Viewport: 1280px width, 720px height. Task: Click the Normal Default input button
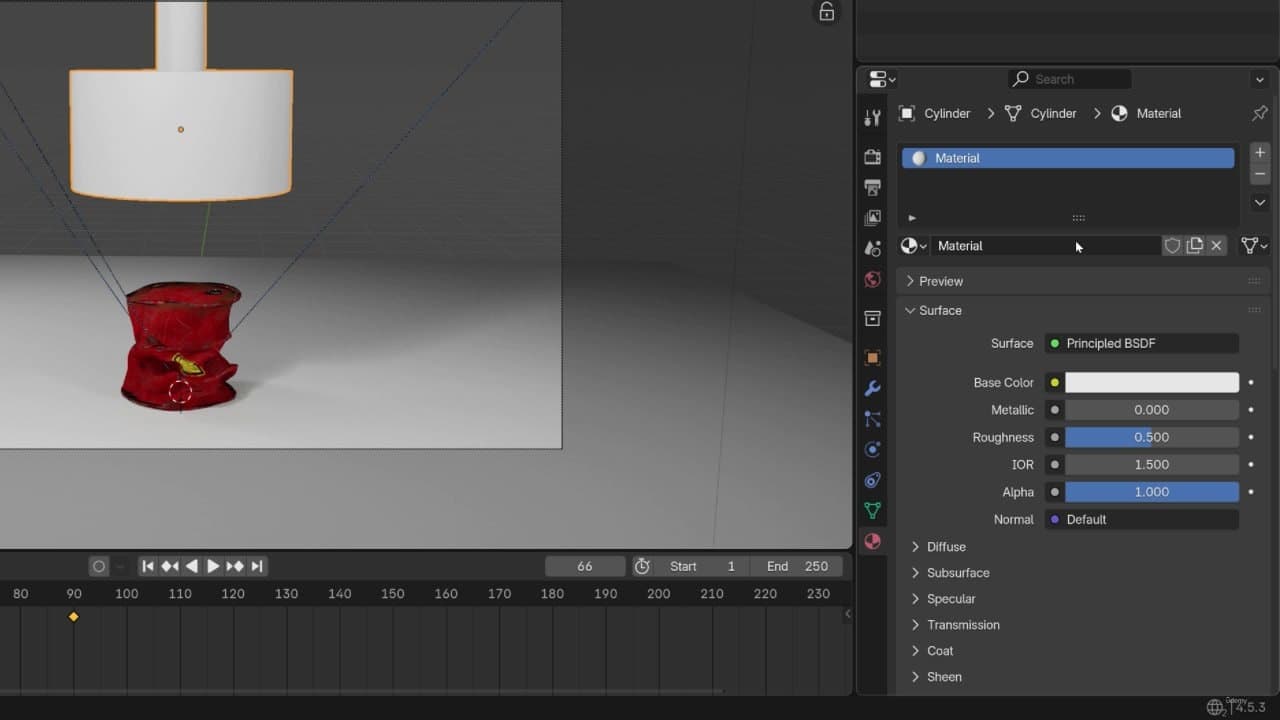click(1142, 519)
